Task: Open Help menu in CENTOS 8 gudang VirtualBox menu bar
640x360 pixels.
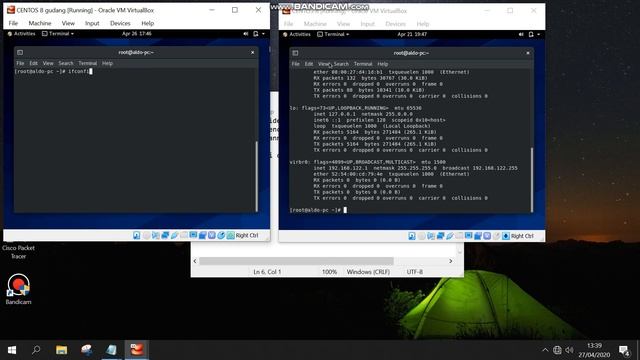Action: pyautogui.click(x=147, y=23)
